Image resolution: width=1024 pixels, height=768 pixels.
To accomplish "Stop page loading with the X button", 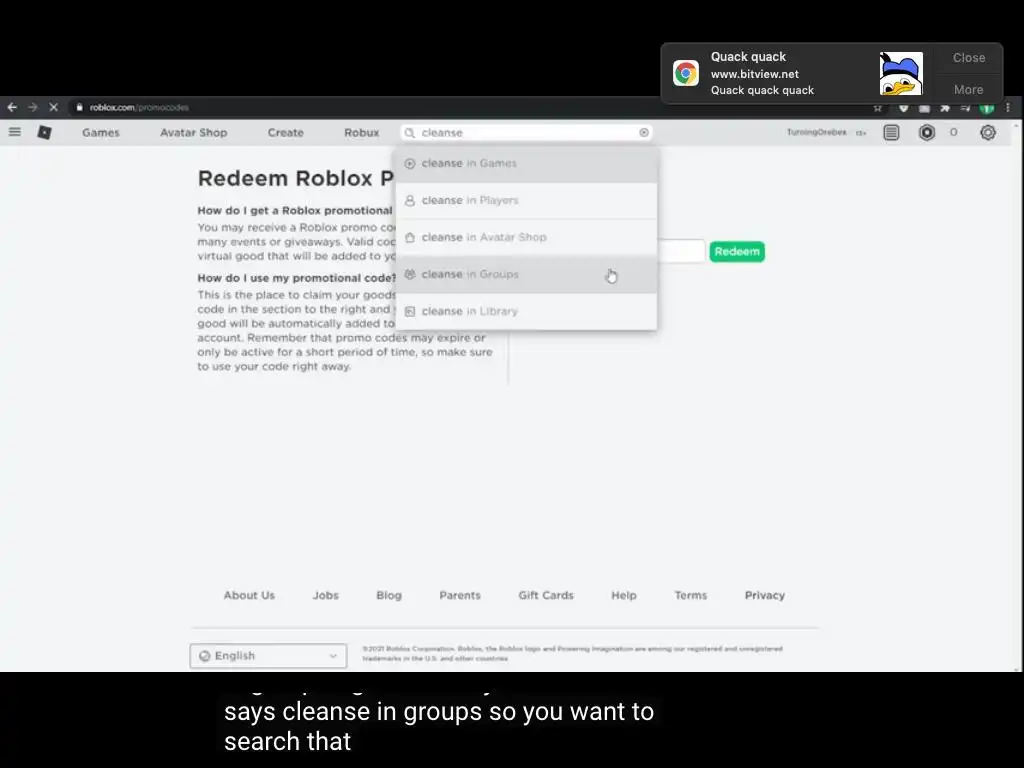I will pos(54,107).
